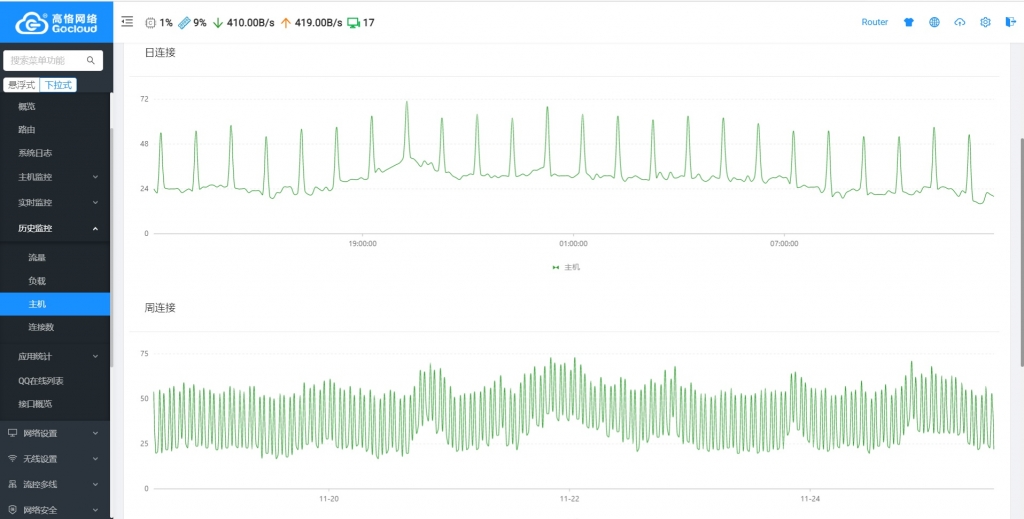Image resolution: width=1024 pixels, height=519 pixels.
Task: Click the page vertical scrollbar
Action: tap(1020, 250)
